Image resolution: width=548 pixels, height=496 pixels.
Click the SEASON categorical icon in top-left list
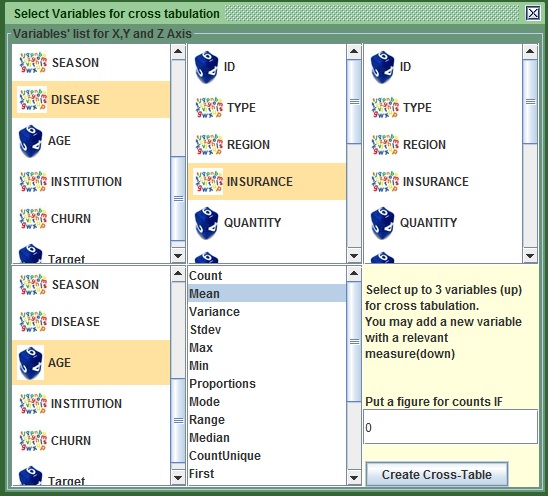(33, 63)
